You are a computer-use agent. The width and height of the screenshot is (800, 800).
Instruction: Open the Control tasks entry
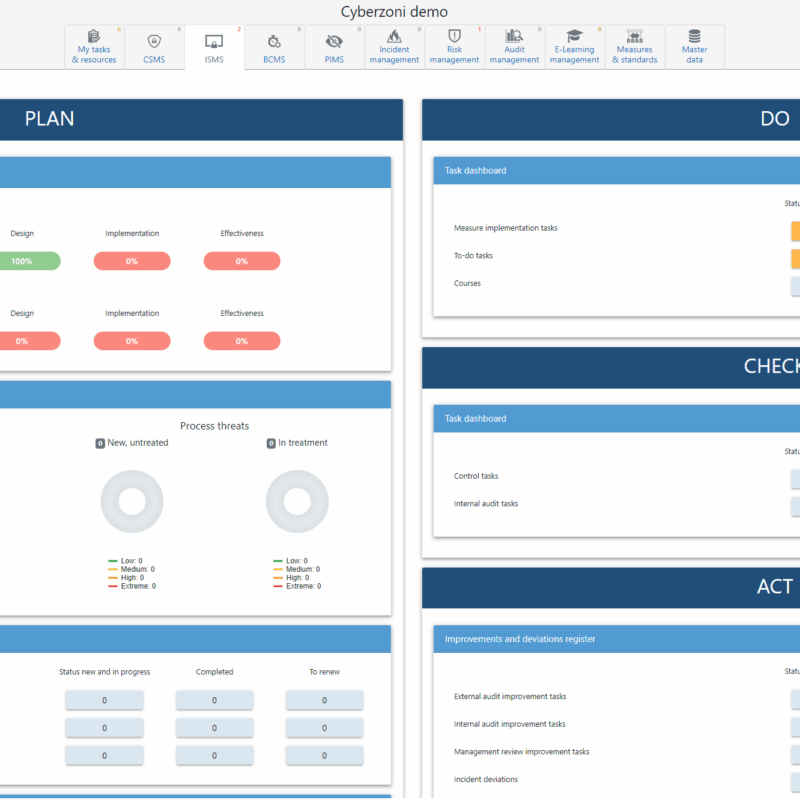472,476
